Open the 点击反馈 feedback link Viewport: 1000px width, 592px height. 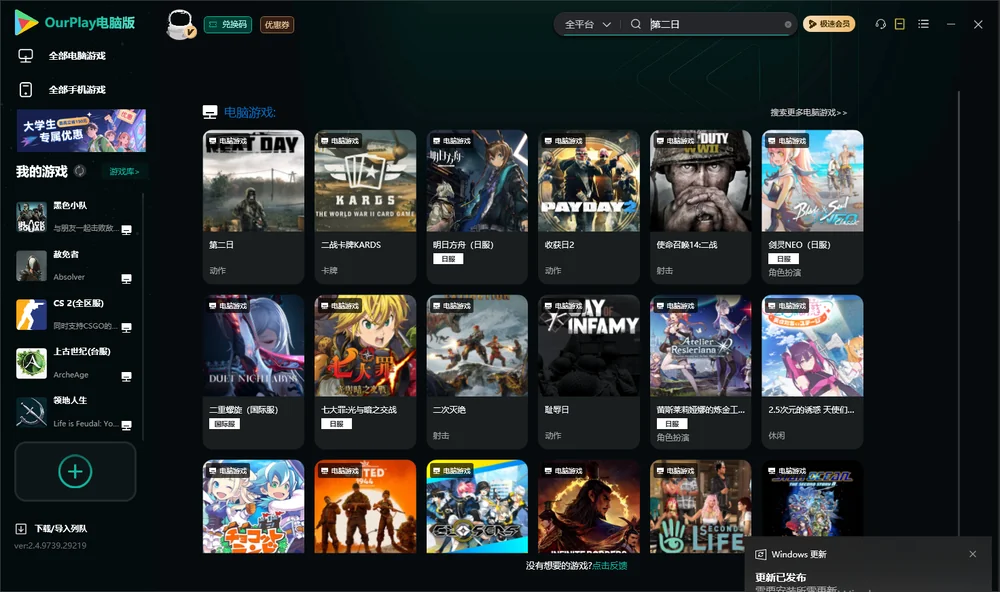(x=610, y=565)
